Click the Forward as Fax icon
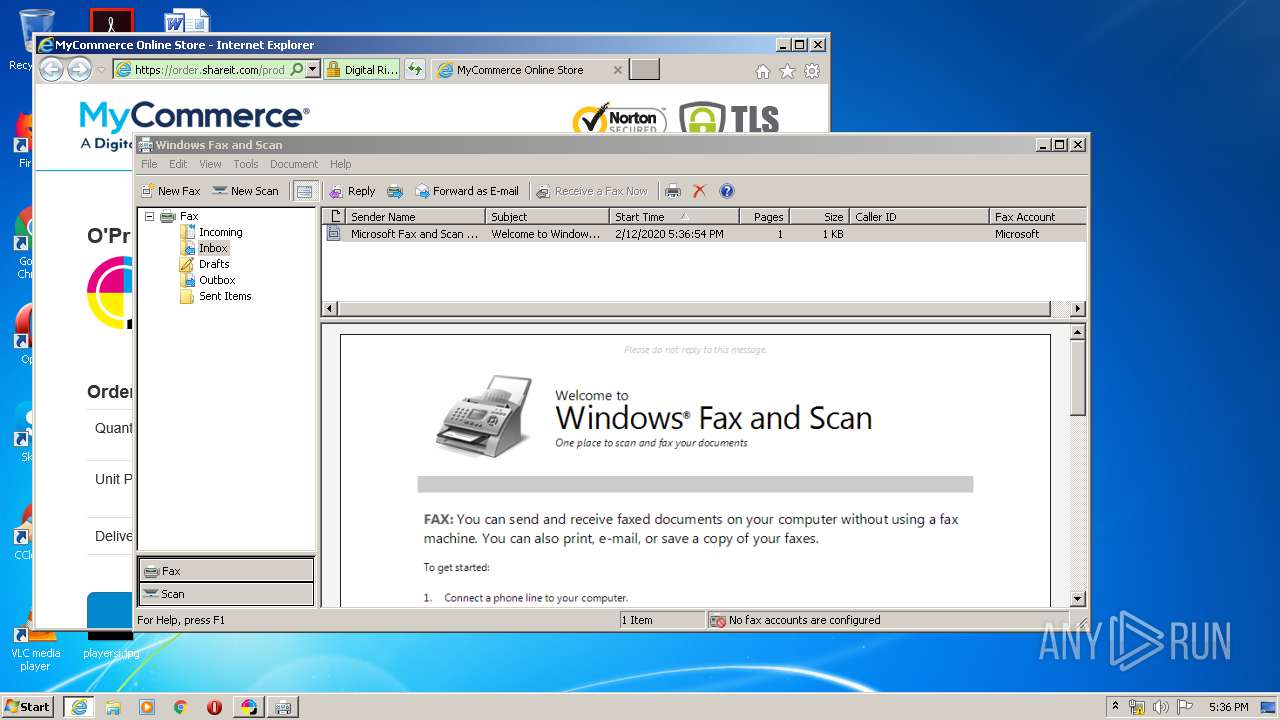 (x=395, y=191)
